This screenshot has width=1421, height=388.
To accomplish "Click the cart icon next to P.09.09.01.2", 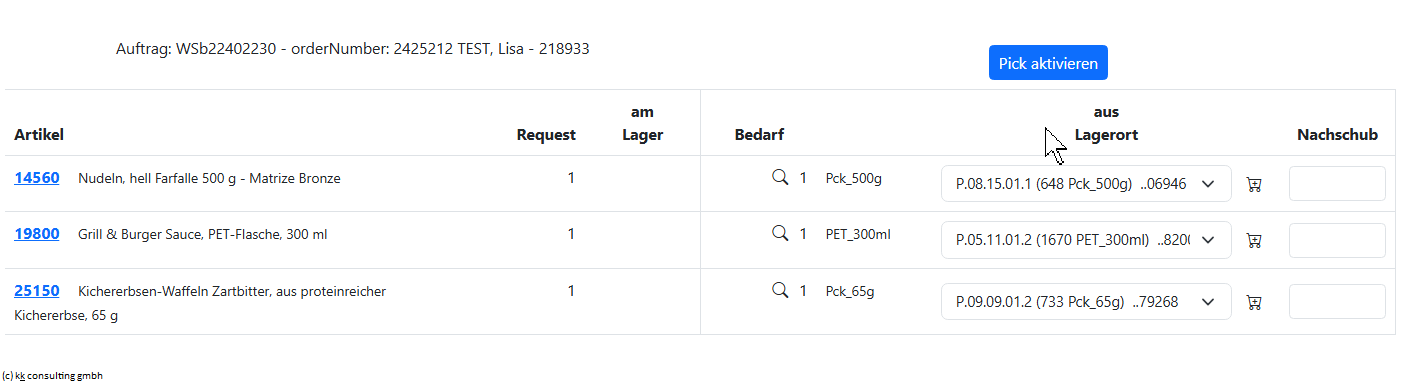I will click(x=1254, y=302).
